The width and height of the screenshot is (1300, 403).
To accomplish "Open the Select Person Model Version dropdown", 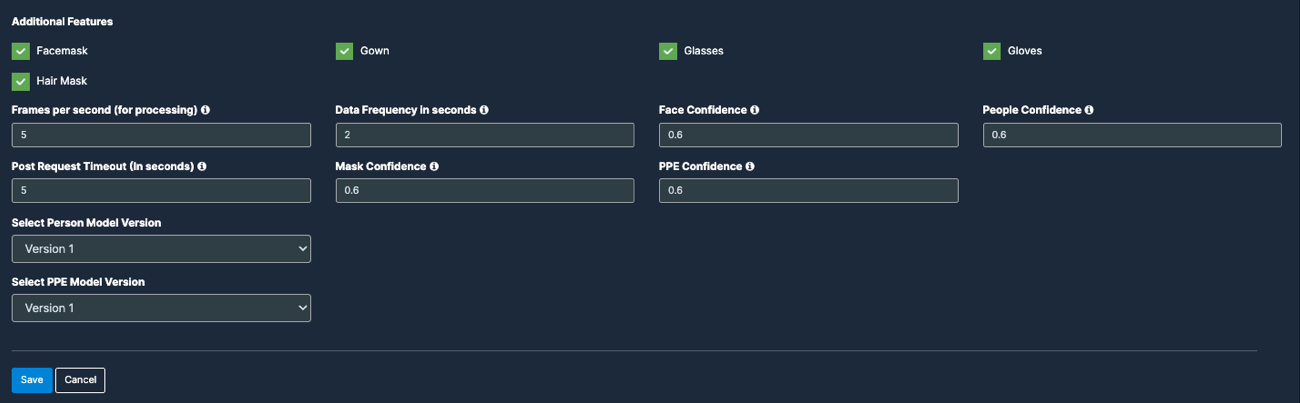I will pos(161,249).
